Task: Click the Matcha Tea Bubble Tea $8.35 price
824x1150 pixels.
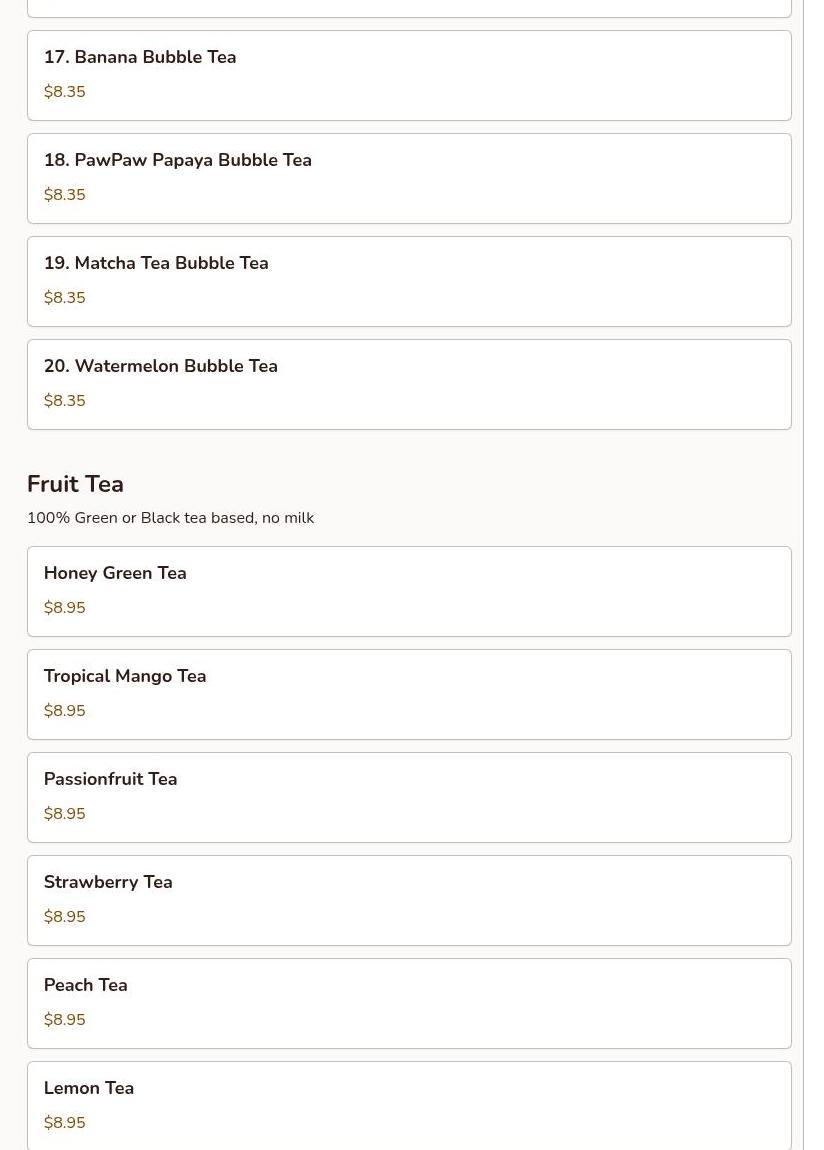Action: (x=65, y=298)
